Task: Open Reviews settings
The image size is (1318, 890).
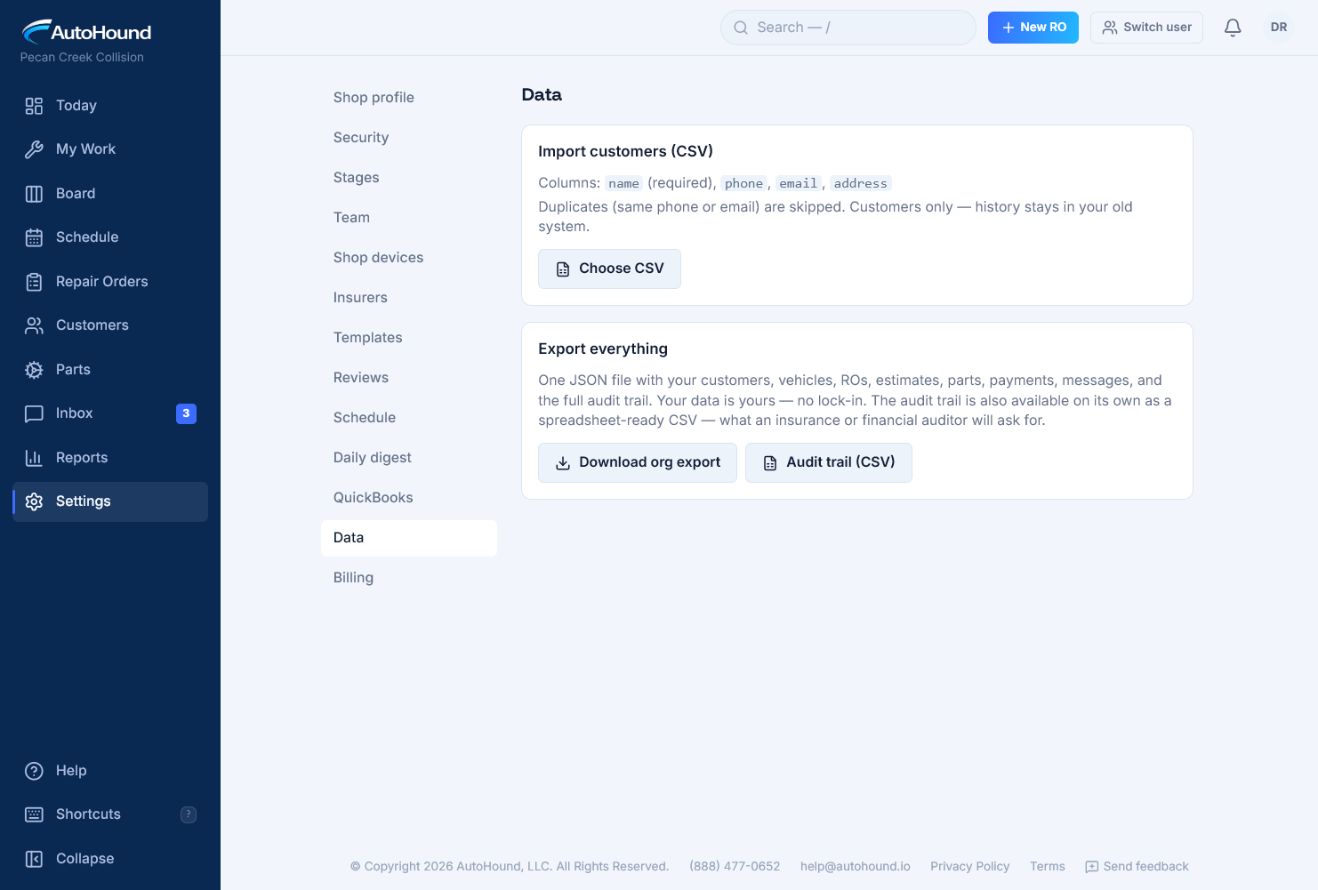Action: pos(408,378)
